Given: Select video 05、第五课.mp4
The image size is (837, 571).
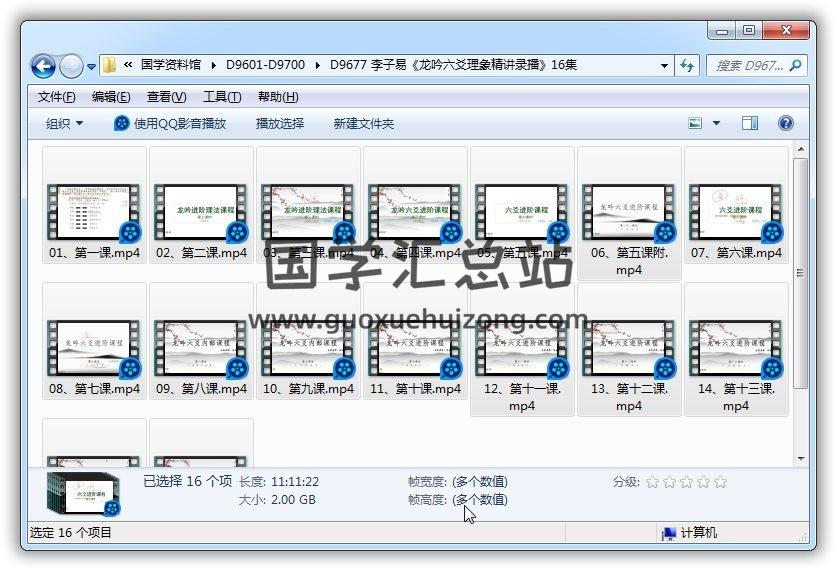Looking at the screenshot, I should tap(523, 205).
